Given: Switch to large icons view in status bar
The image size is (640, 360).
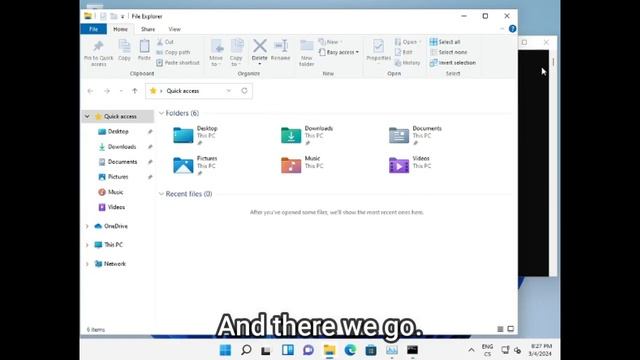Looking at the screenshot, I should coord(510,329).
